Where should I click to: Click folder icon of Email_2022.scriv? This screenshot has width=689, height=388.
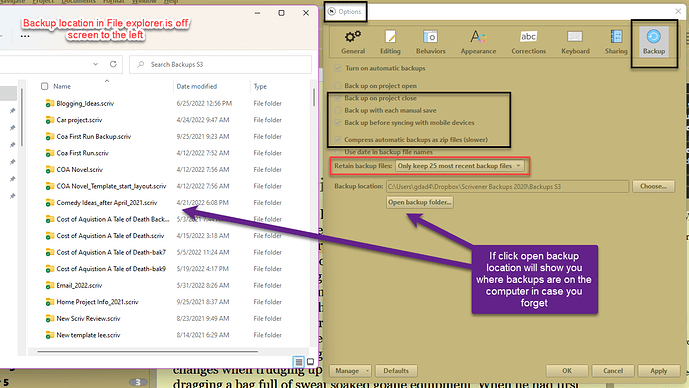[x=50, y=285]
